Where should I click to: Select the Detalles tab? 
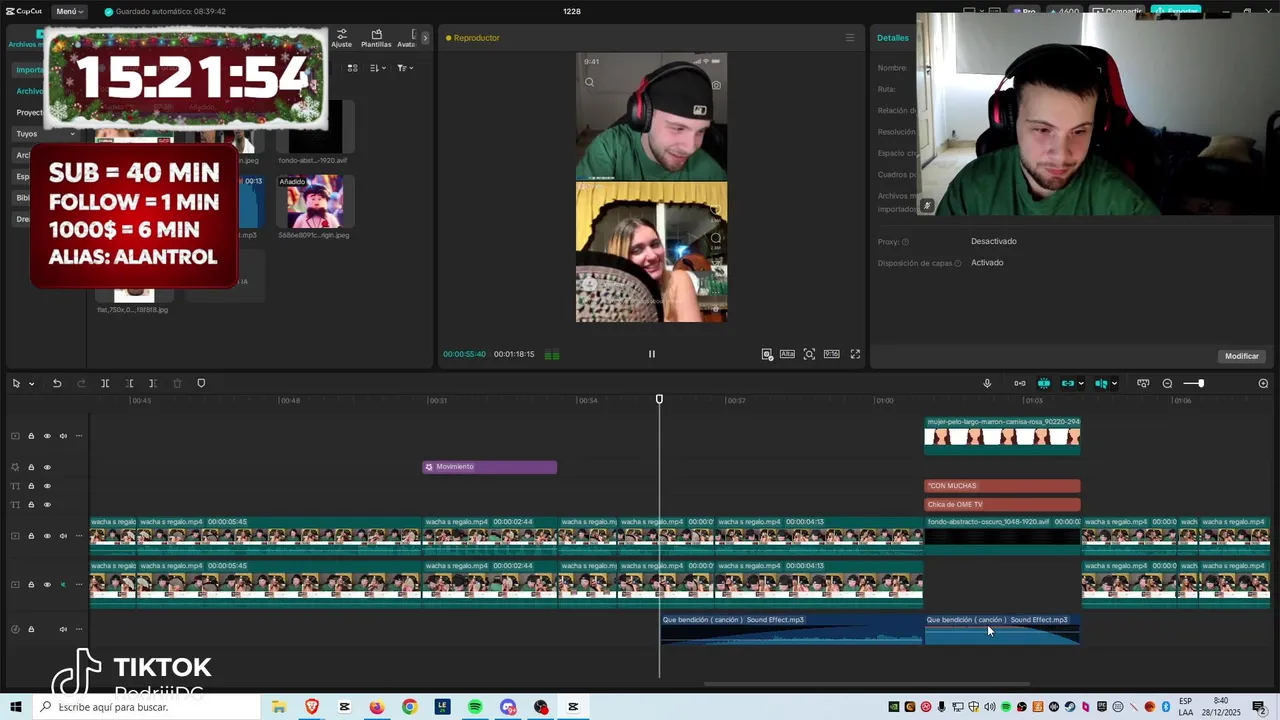893,38
